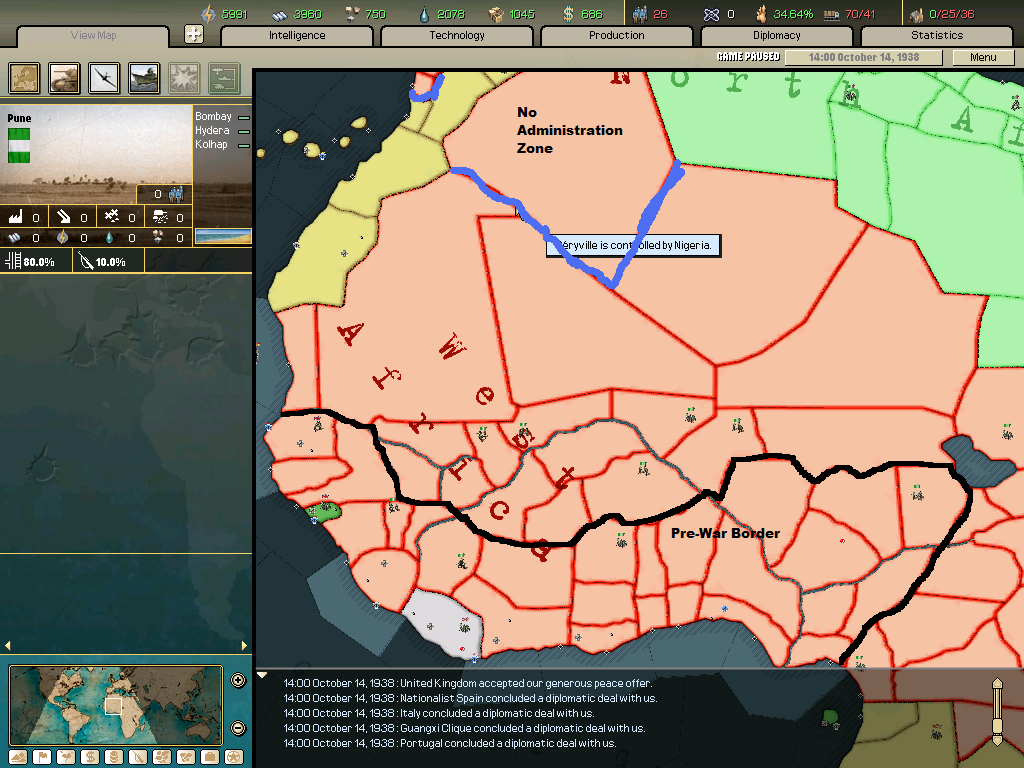Select the air units plane icon

104,78
